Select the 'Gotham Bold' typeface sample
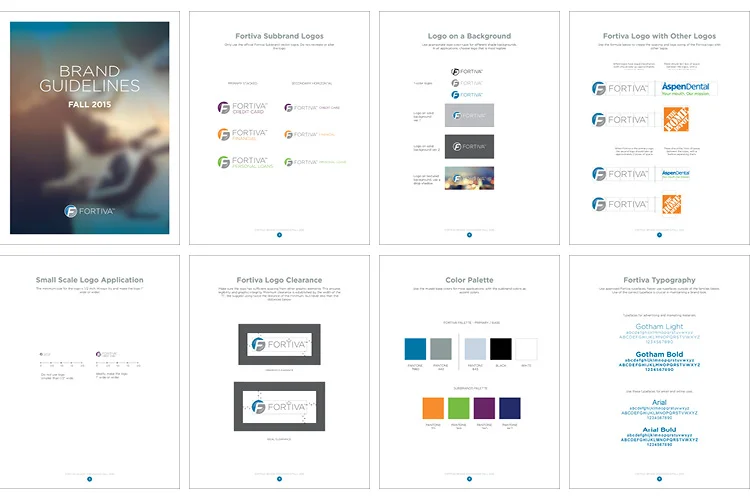The image size is (750, 500). tap(659, 361)
